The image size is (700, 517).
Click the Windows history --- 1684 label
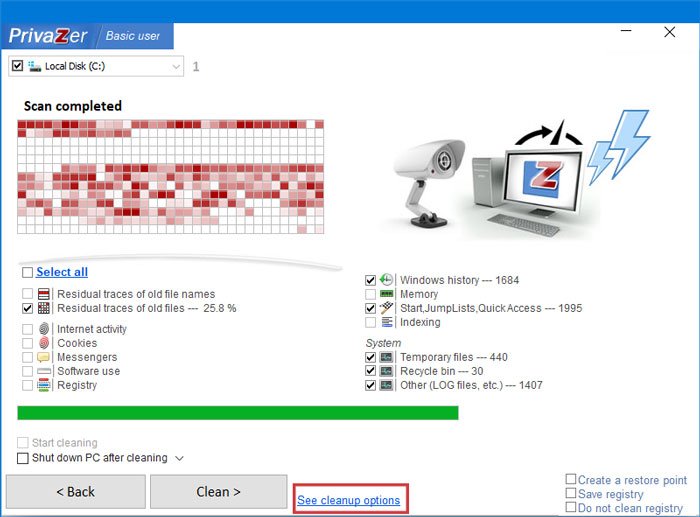tap(459, 280)
